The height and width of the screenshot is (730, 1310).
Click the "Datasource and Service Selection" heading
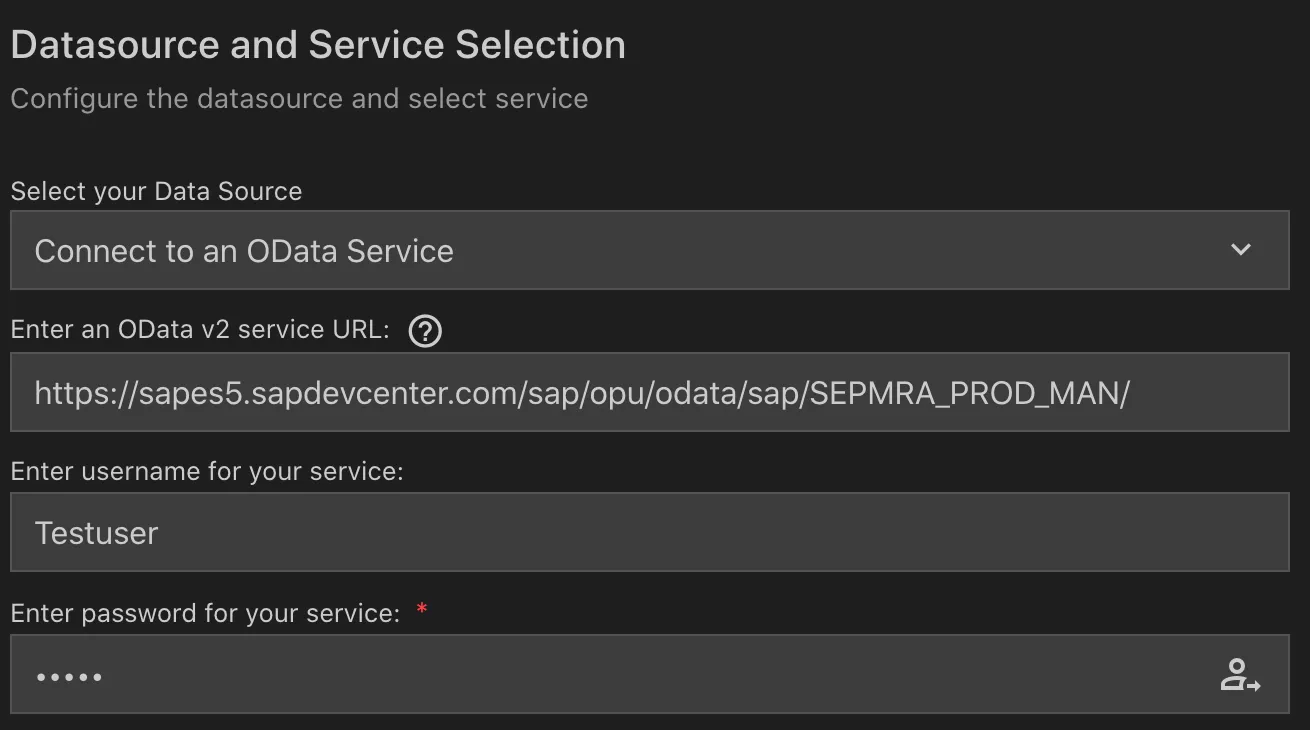coord(318,45)
